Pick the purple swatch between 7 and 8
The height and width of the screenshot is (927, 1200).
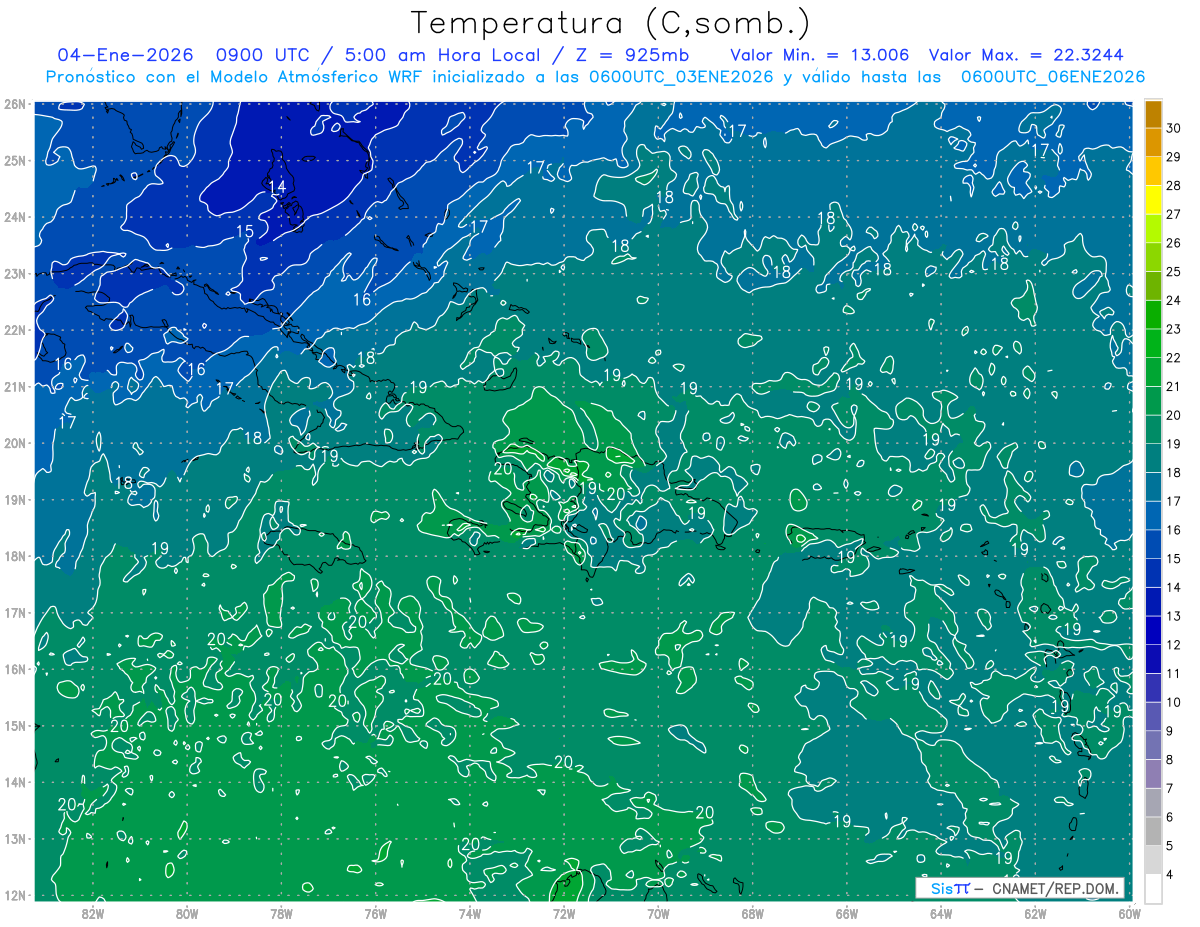[x=1154, y=774]
